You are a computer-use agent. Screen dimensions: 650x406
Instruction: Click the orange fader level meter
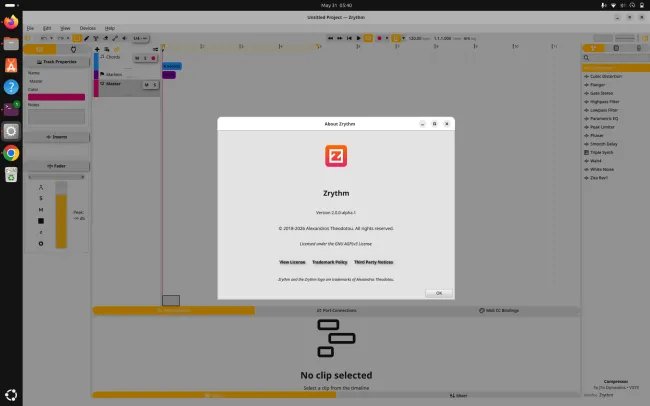(61, 215)
